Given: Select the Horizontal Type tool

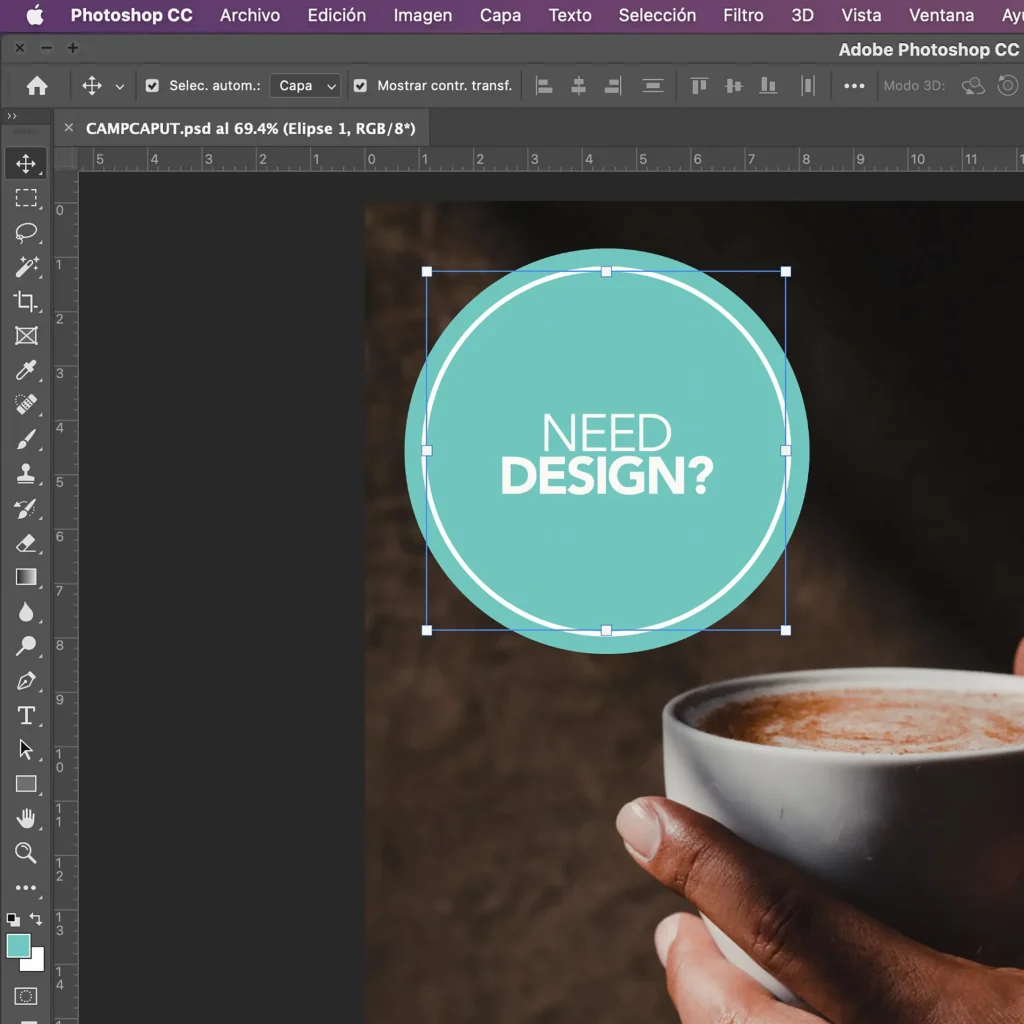Looking at the screenshot, I should 26,715.
